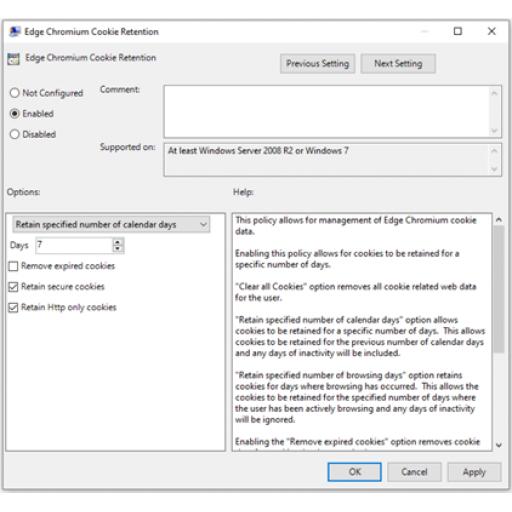Go to Previous Setting
The image size is (512, 512).
point(317,64)
